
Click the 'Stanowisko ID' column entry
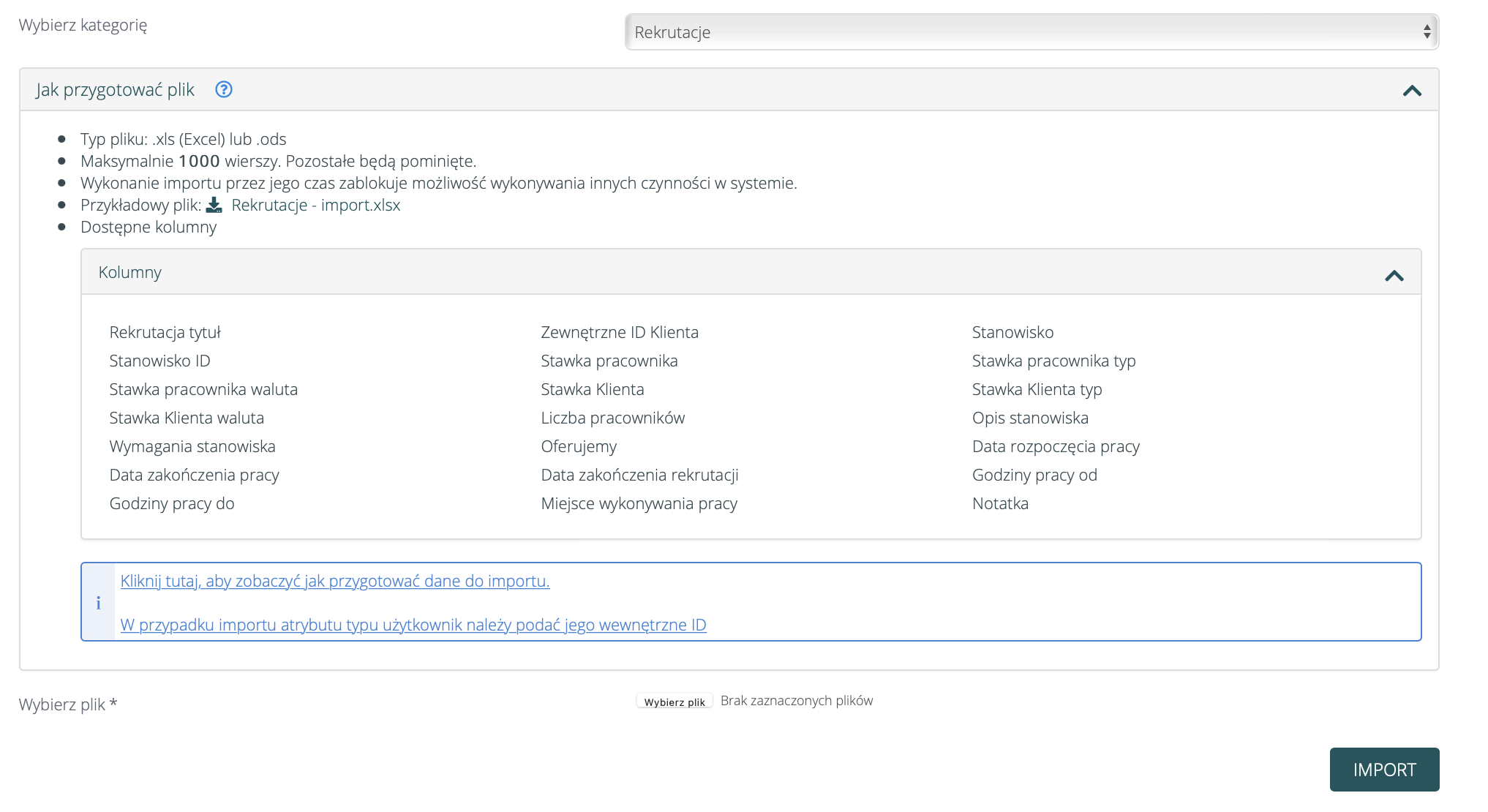click(159, 361)
